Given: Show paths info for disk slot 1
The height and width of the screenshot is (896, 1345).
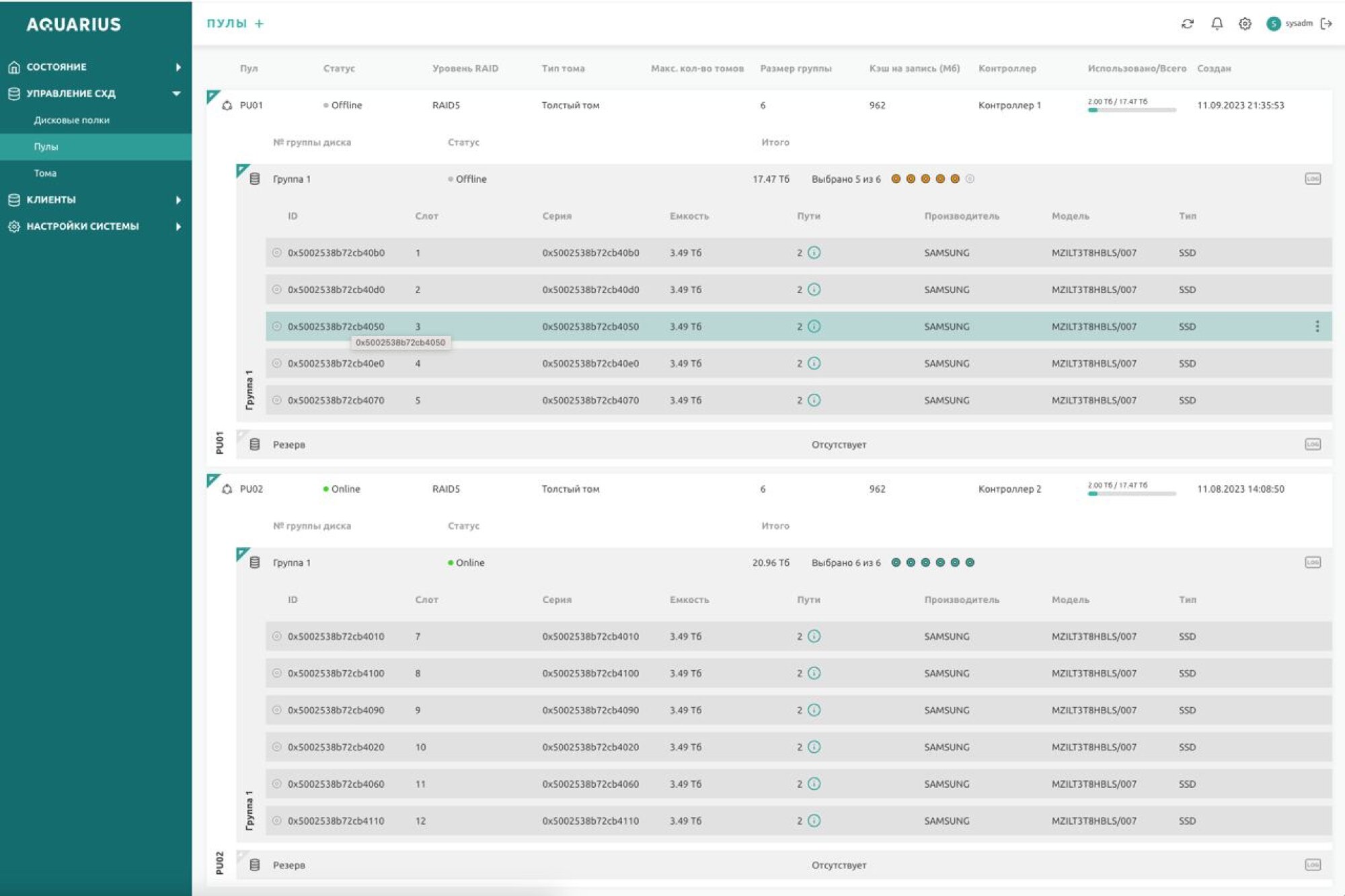Looking at the screenshot, I should [814, 253].
